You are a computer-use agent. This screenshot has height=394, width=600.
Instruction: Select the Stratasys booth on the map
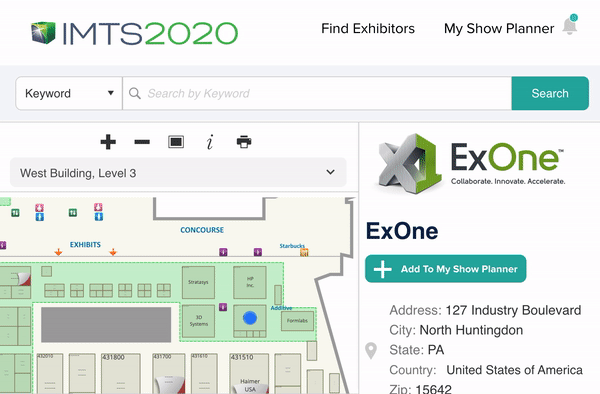click(x=198, y=282)
